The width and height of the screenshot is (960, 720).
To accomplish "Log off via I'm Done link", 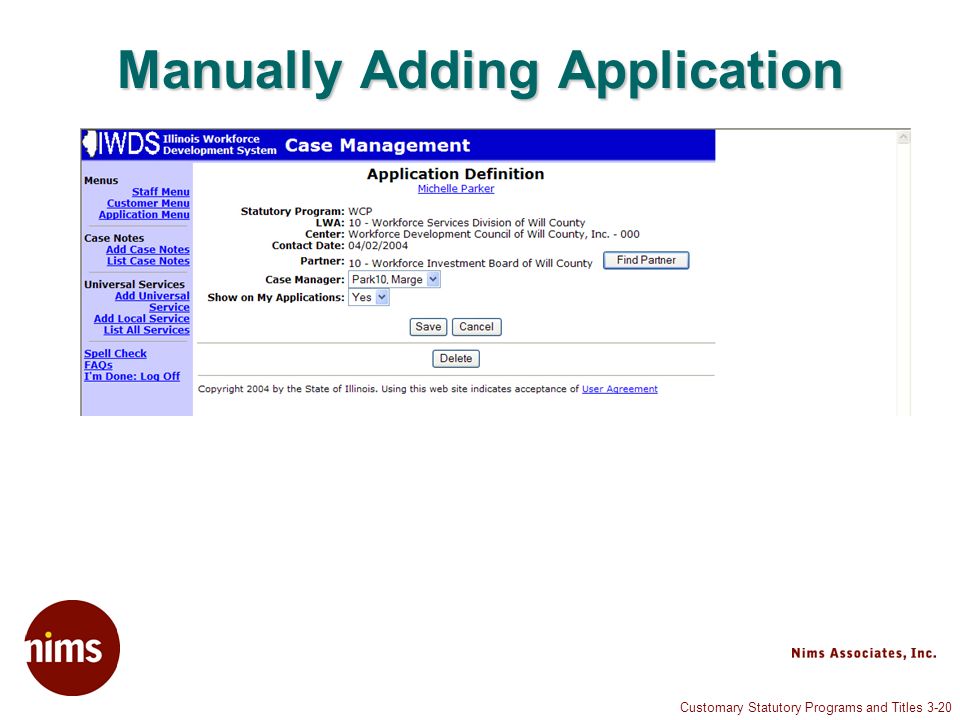I will 132,377.
